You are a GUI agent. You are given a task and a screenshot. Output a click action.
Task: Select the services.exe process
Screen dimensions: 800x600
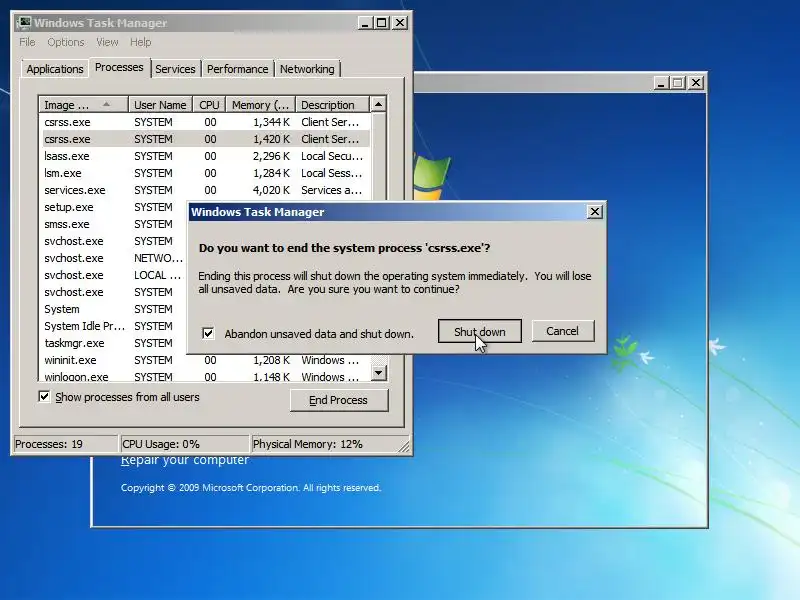[204, 190]
